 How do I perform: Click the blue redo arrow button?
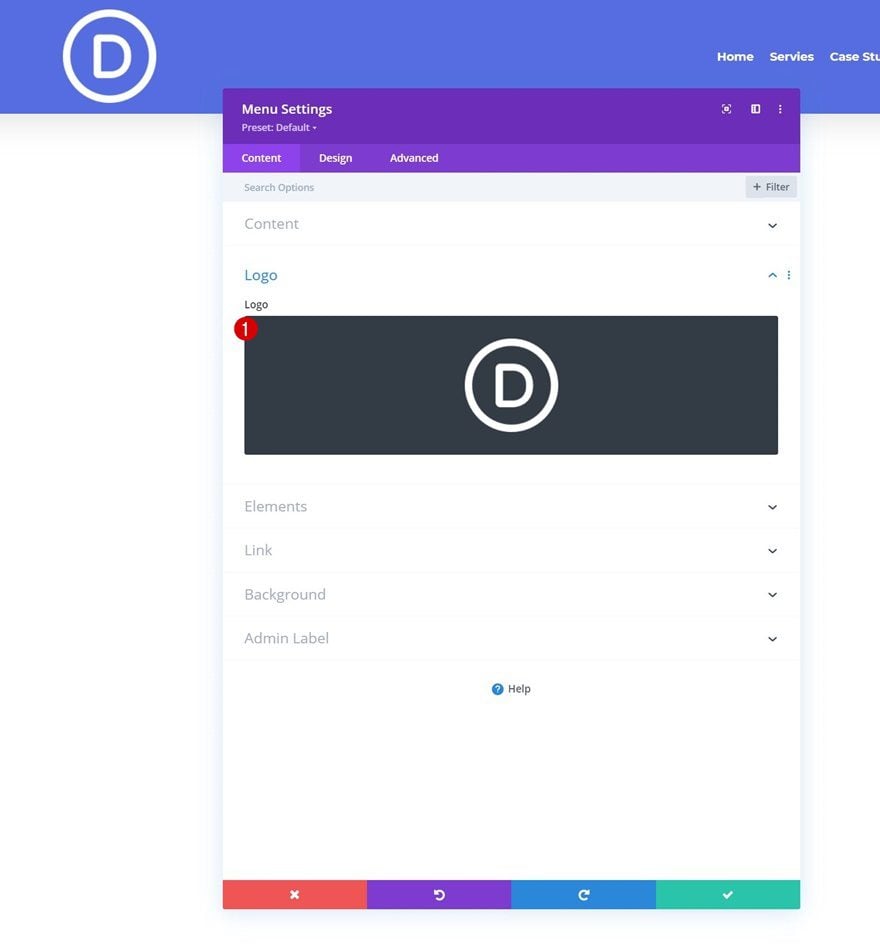[583, 895]
